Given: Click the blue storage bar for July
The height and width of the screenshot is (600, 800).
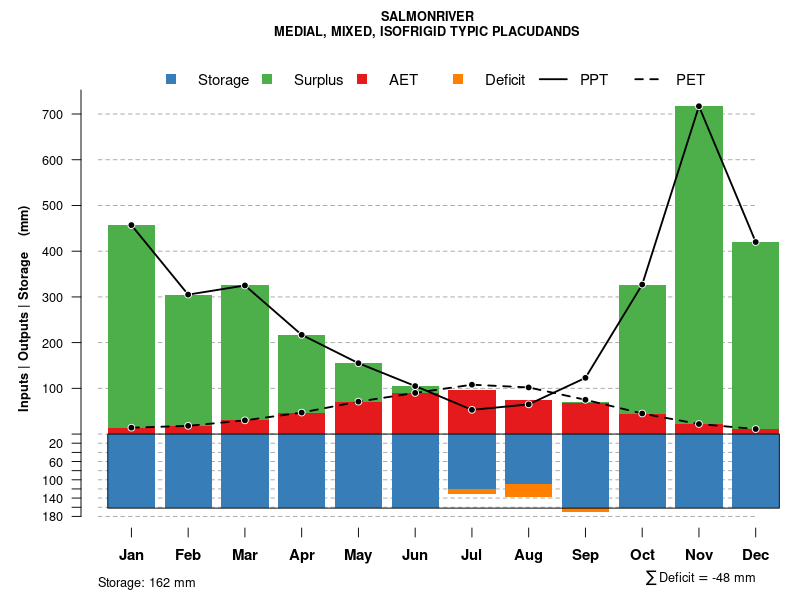Looking at the screenshot, I should pyautogui.click(x=472, y=461).
